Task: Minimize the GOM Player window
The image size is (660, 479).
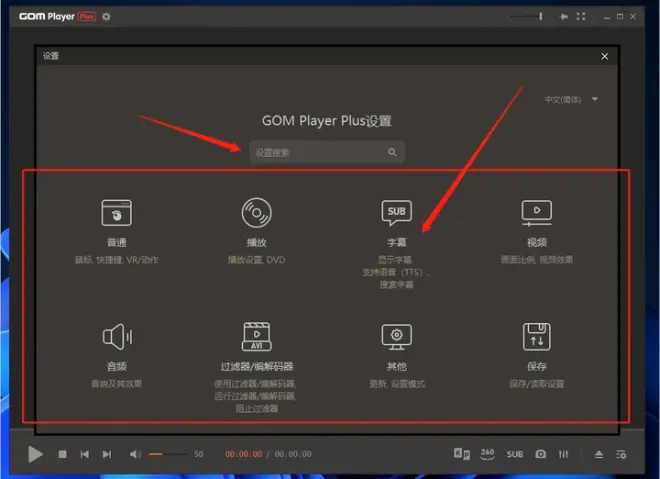Action: 607,17
